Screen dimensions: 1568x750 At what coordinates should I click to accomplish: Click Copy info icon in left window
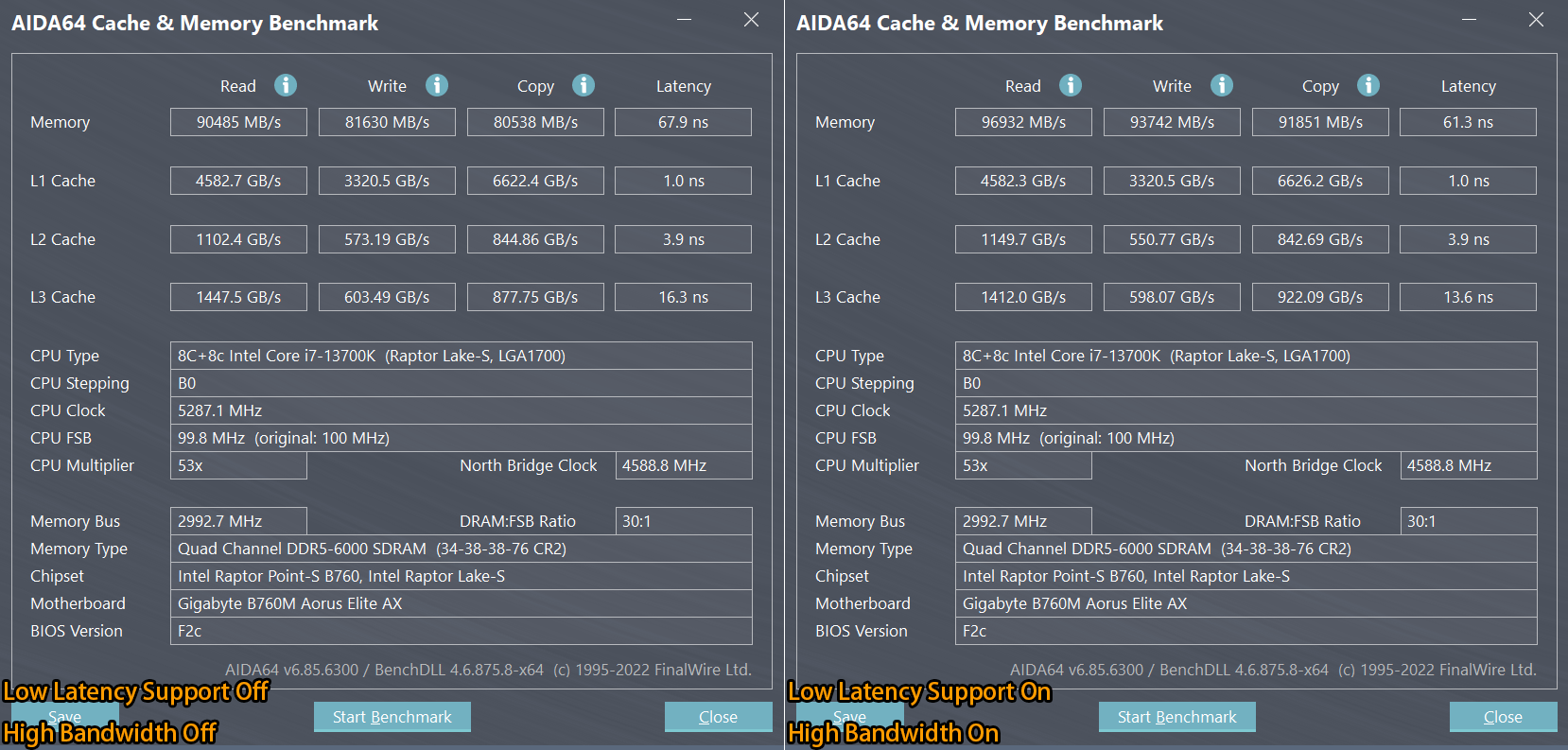[x=584, y=85]
